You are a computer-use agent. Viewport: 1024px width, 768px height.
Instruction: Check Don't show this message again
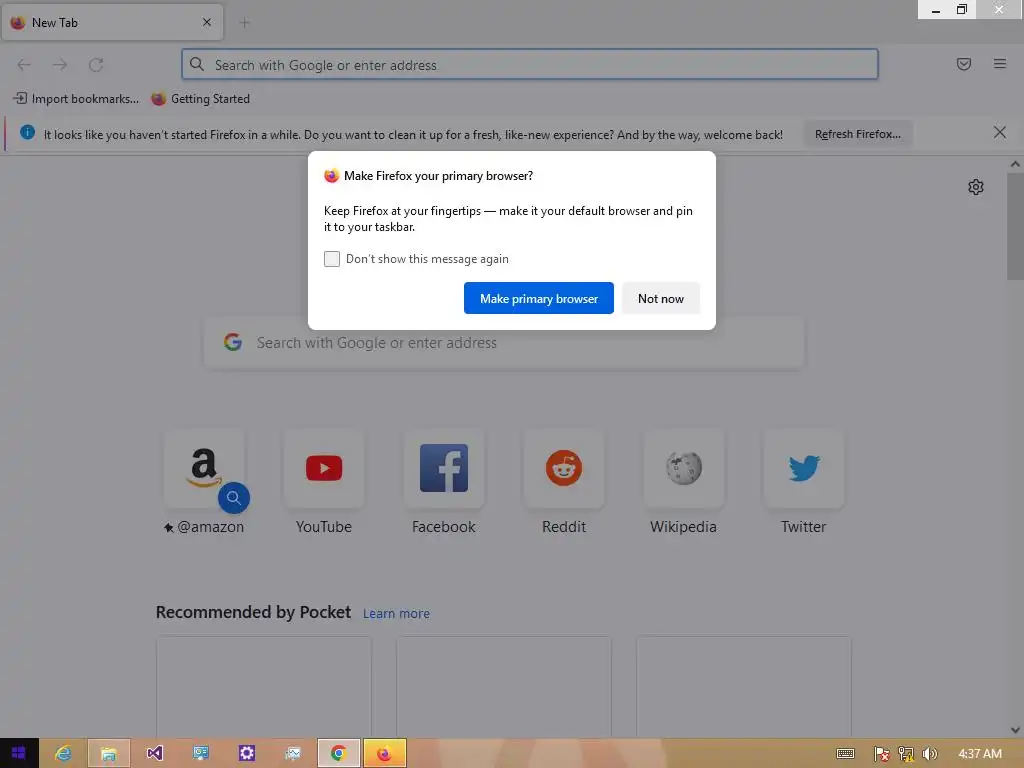332,259
